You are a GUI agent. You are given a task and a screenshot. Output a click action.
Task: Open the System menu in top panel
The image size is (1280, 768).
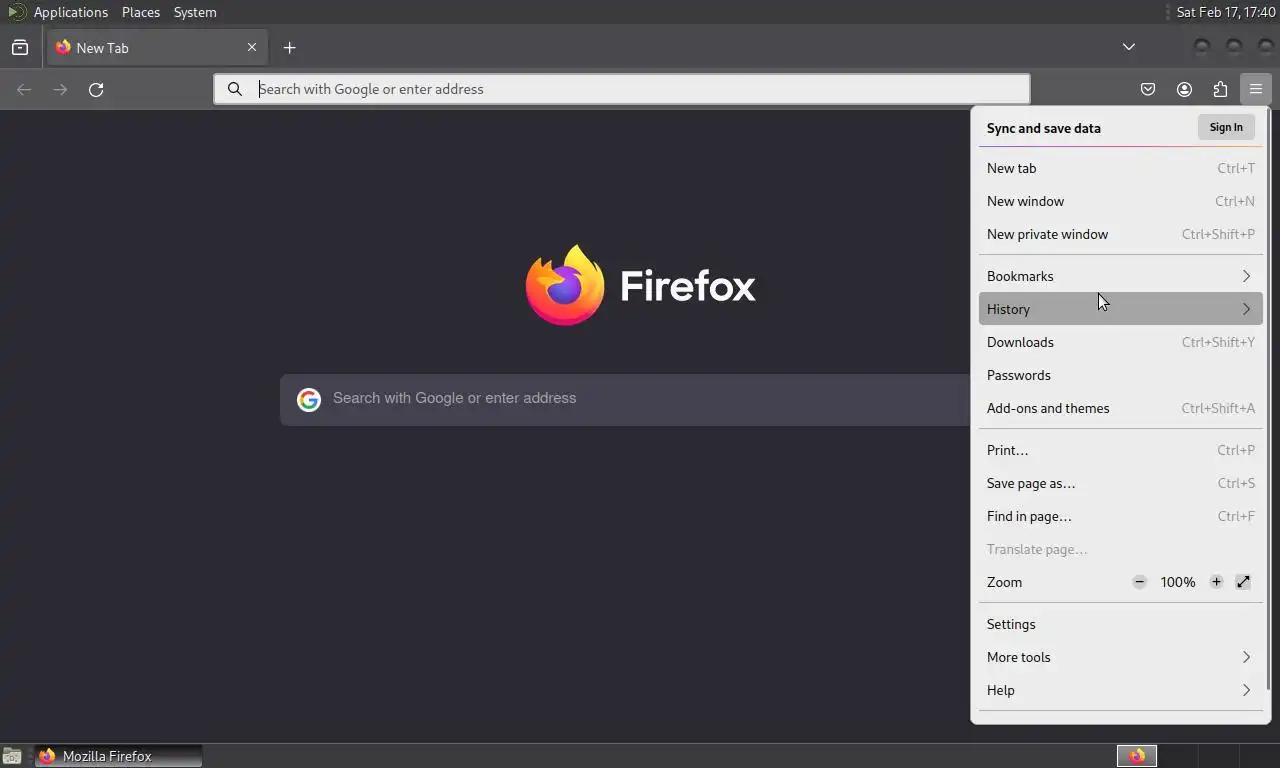point(195,12)
